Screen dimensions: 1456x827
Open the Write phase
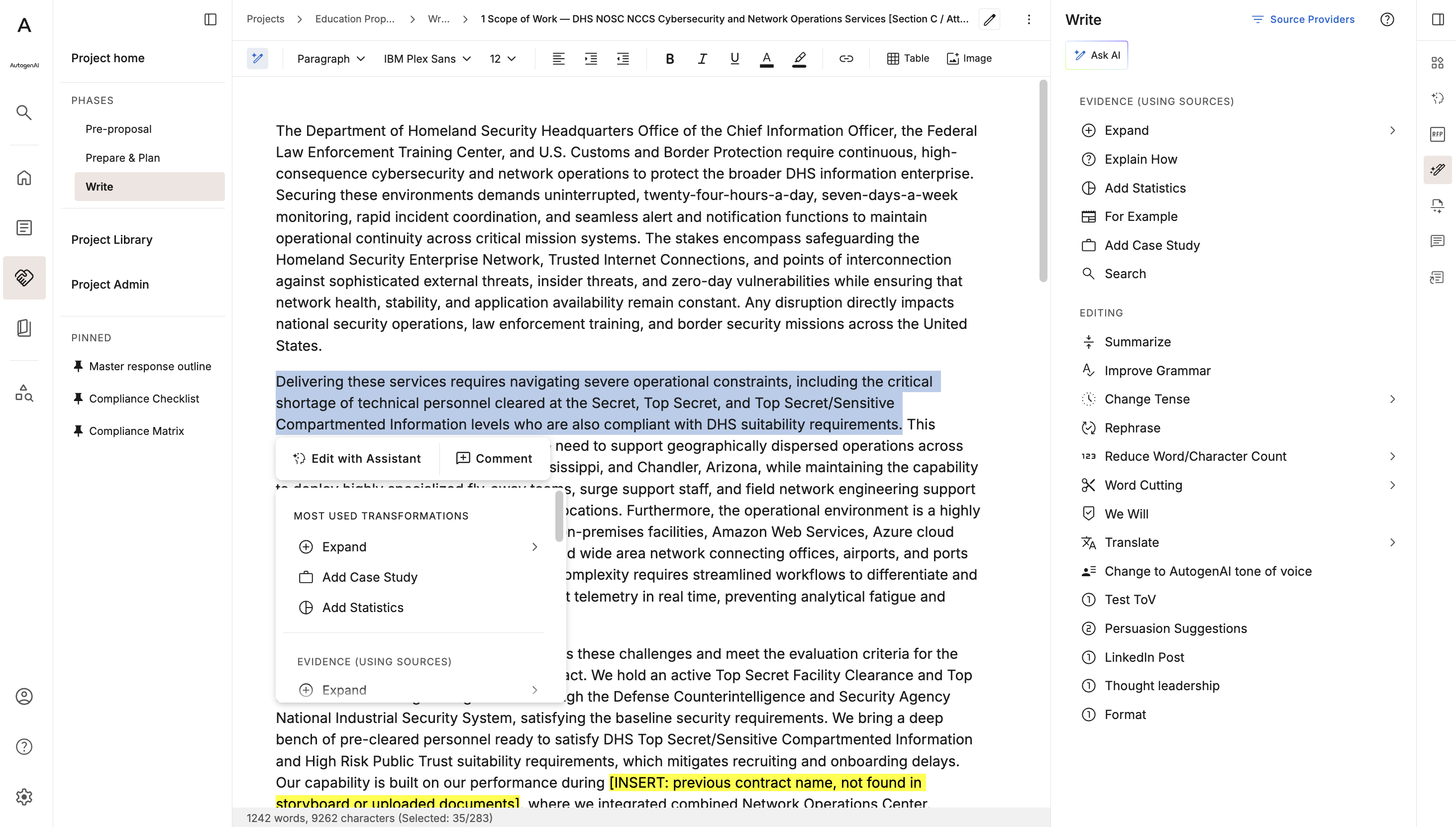(149, 187)
